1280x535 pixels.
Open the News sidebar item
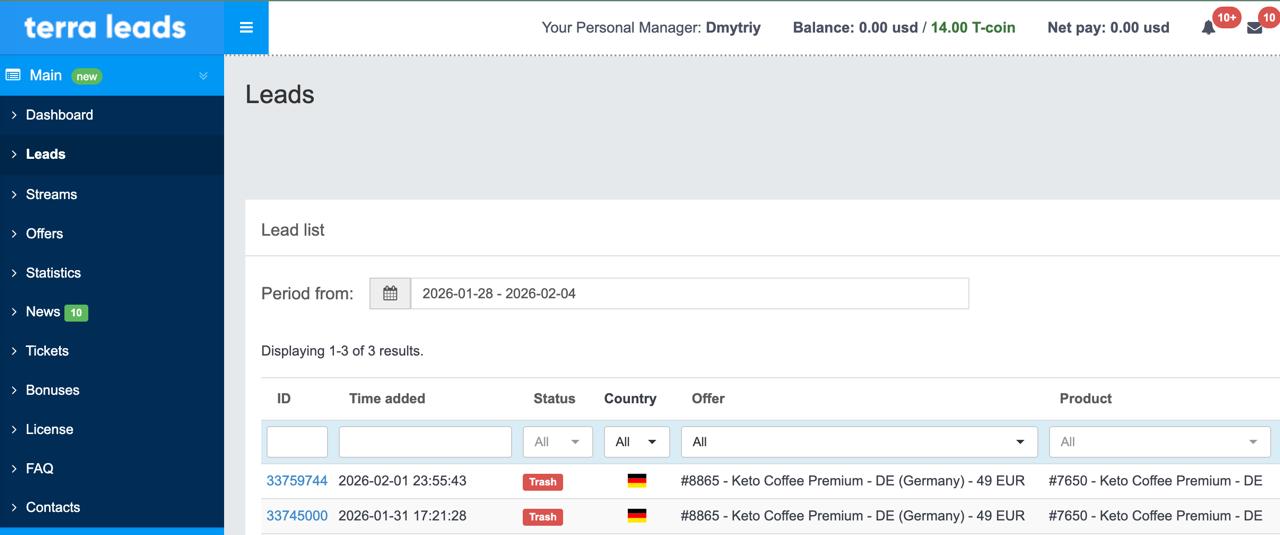coord(43,312)
